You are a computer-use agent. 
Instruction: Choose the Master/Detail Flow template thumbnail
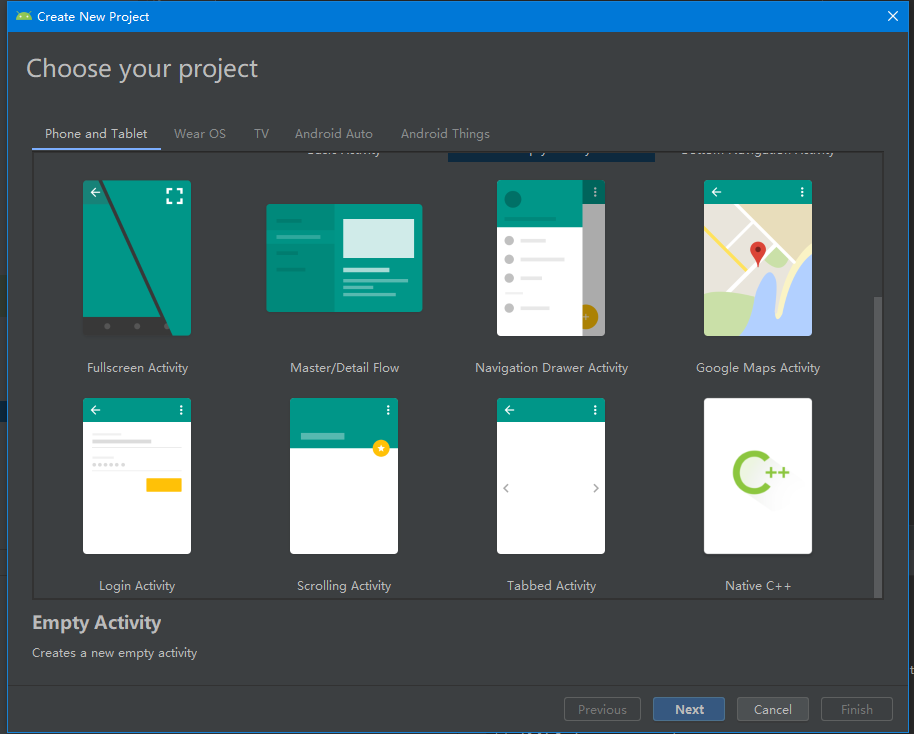[x=344, y=258]
